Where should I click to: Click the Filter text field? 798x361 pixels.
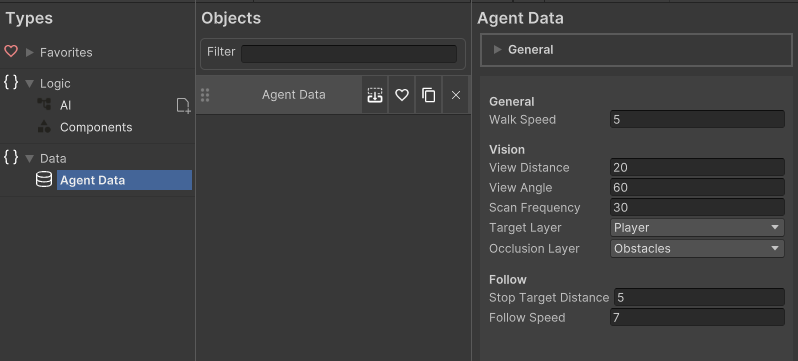pyautogui.click(x=349, y=54)
